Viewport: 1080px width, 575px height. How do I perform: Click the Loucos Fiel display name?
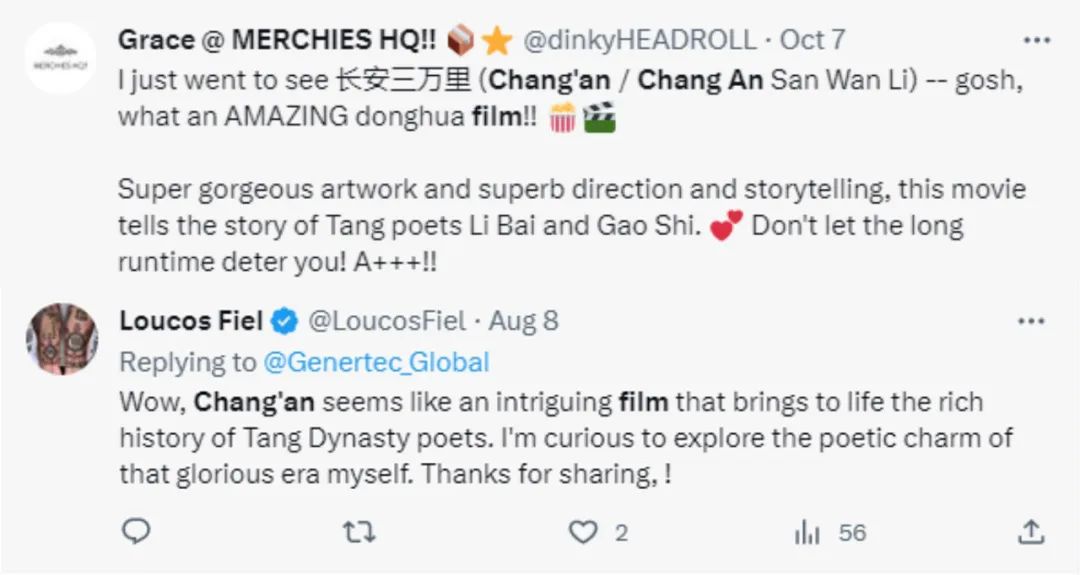point(191,321)
